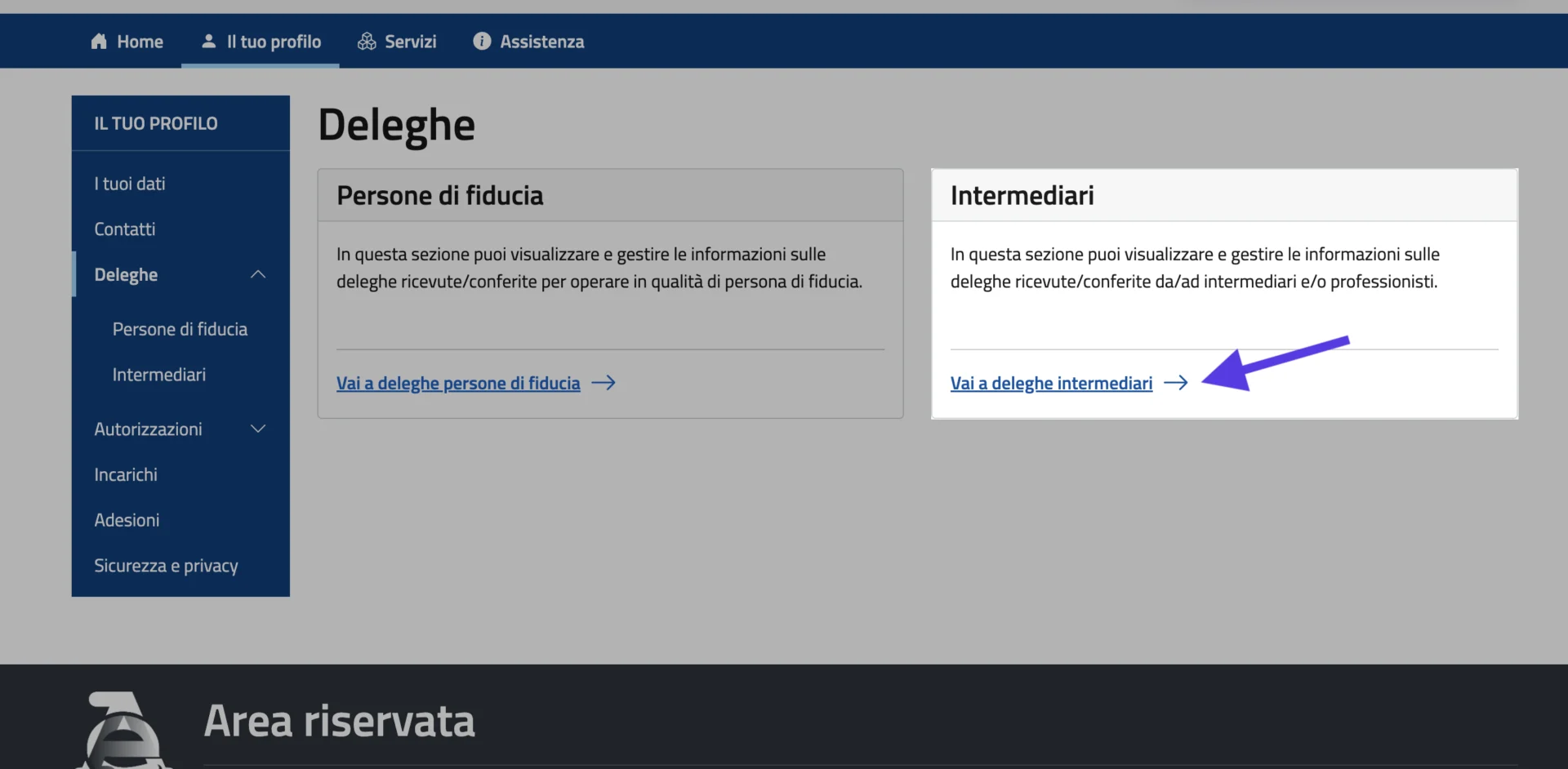Click the Home house icon

point(99,42)
